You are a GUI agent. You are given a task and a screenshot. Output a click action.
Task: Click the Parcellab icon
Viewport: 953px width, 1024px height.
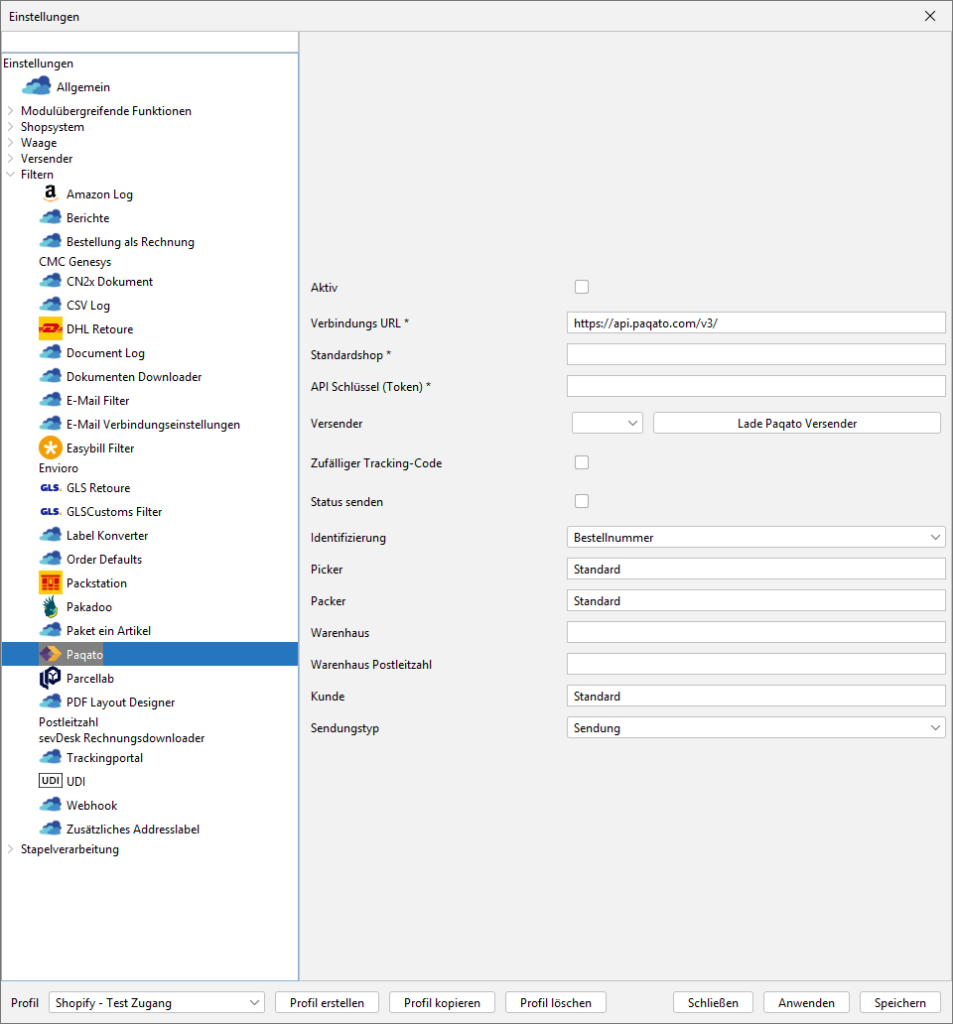[50, 679]
